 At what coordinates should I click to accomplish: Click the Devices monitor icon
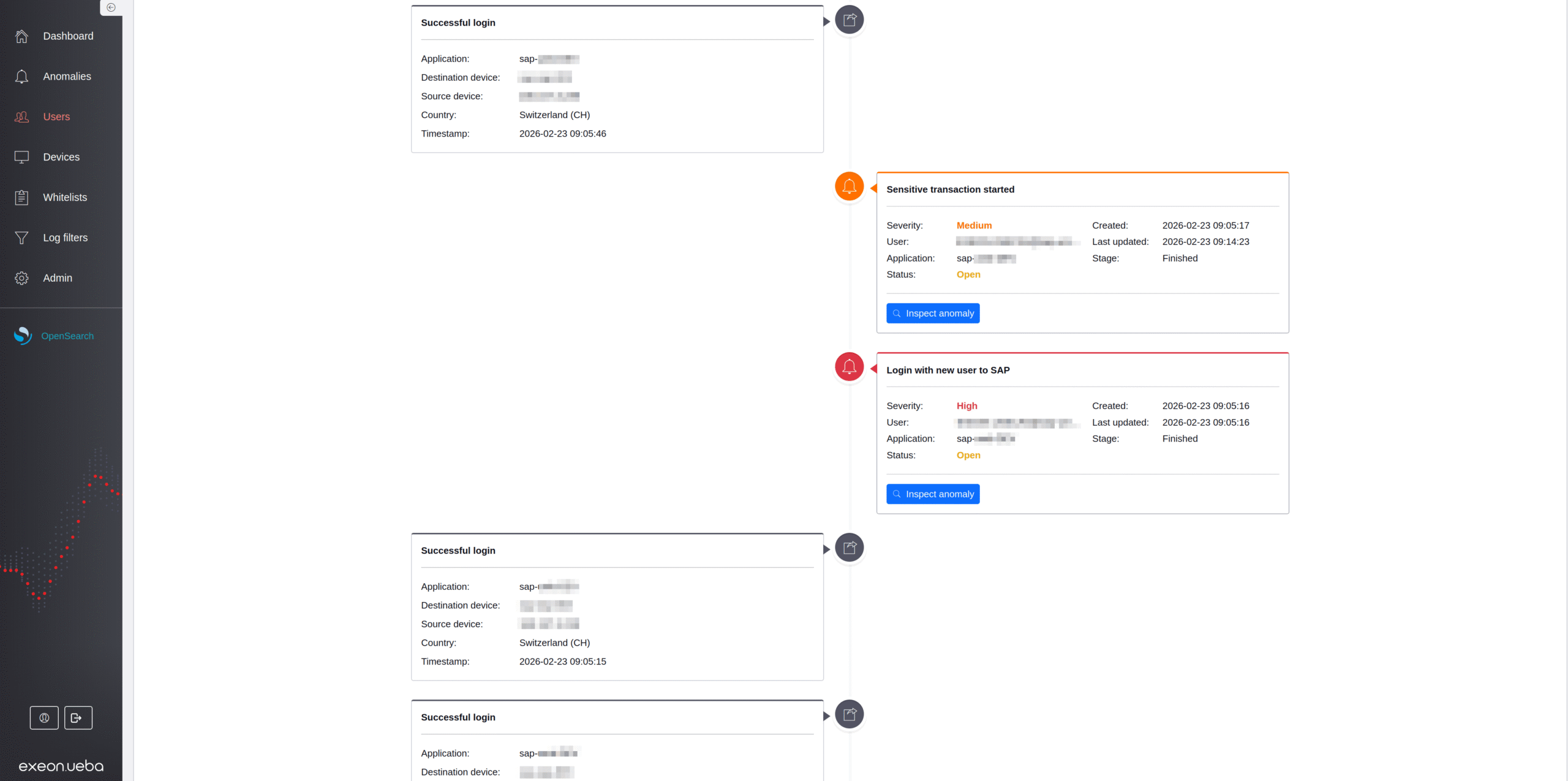click(x=22, y=157)
